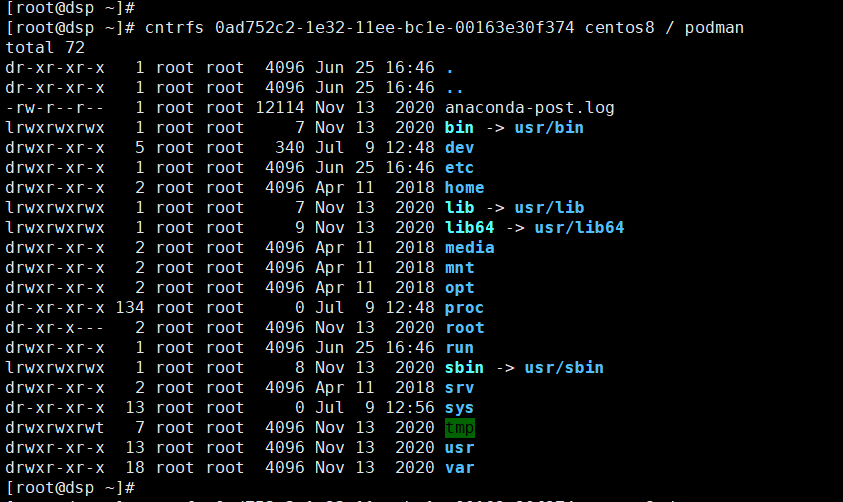Select the srv directory name
This screenshot has width=843, height=502.
click(x=459, y=388)
